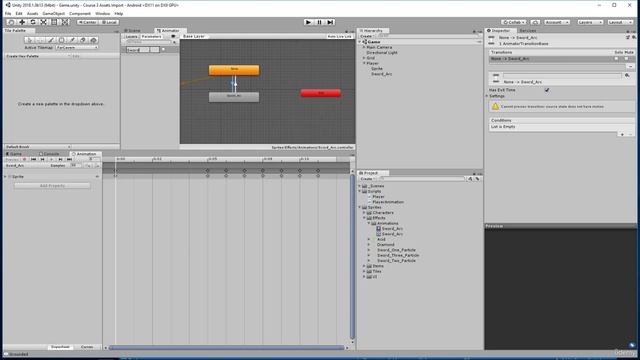Go to first keyframe in Animation

pos(33,160)
